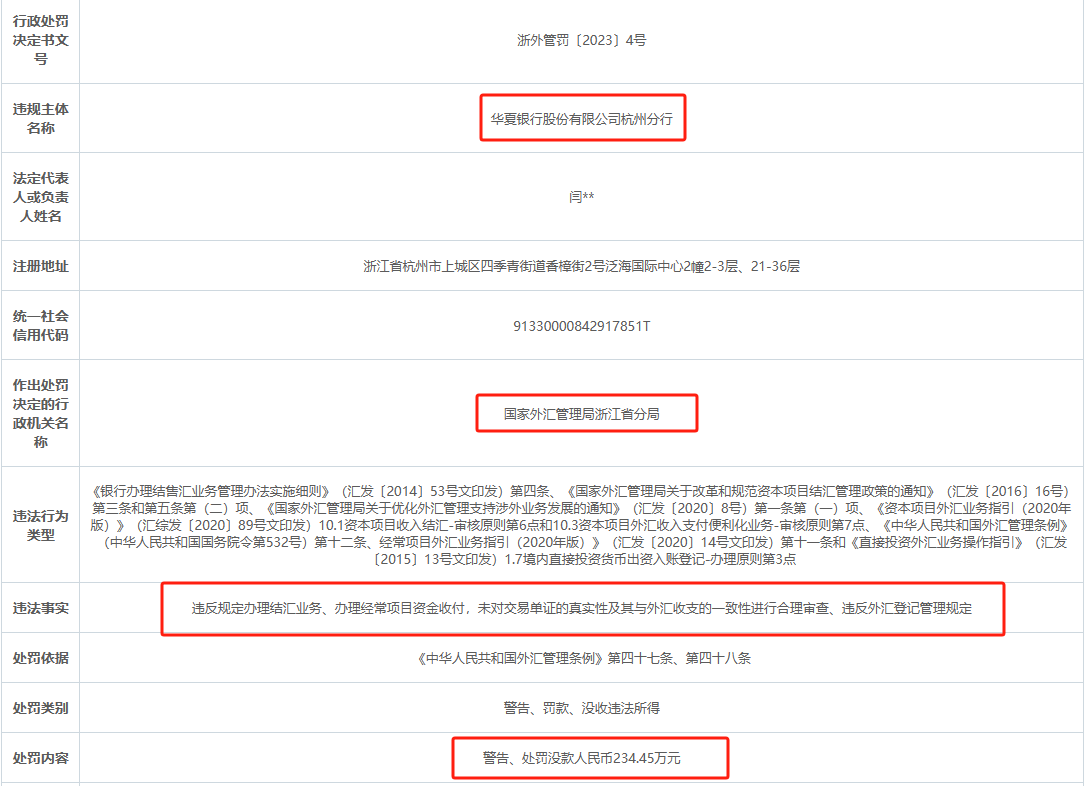Select the highlighted entity name 华夏银行股份有限公司杭州分行

(583, 117)
